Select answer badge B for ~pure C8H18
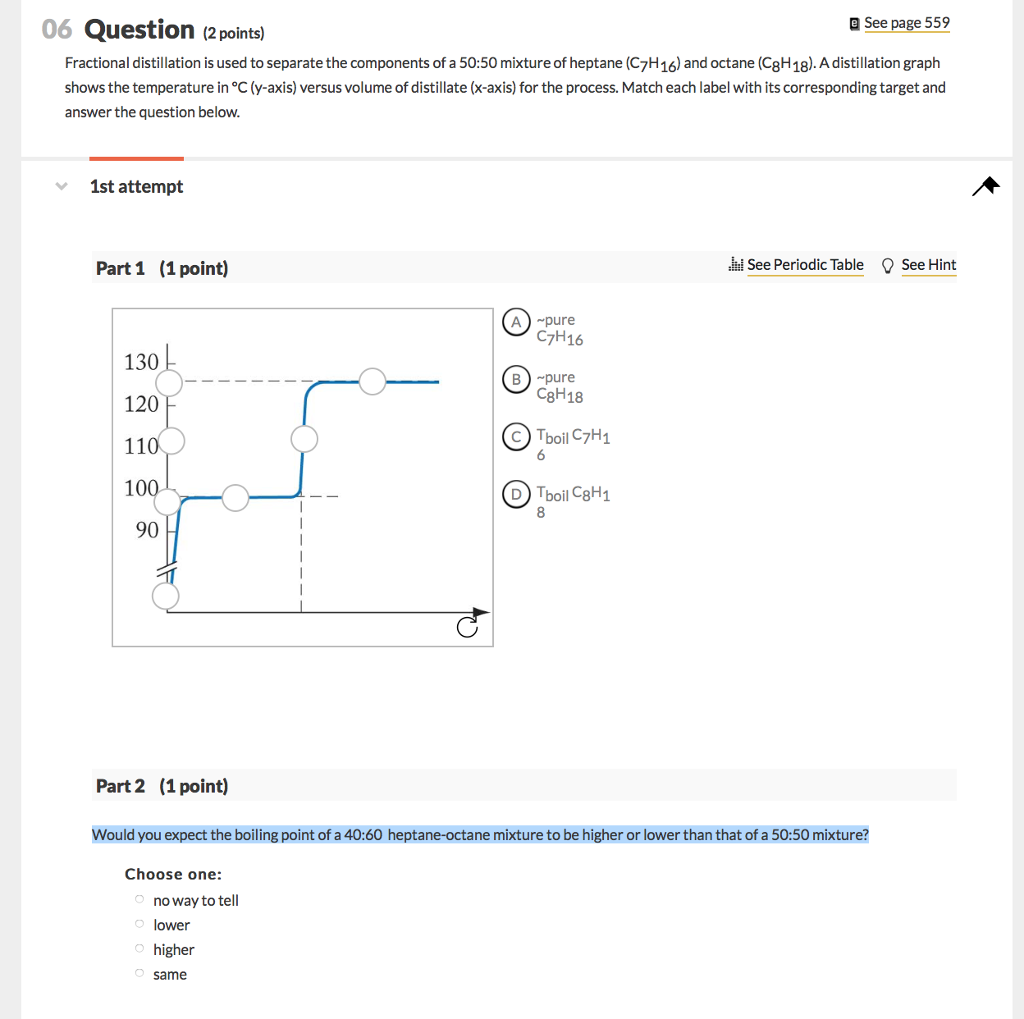The image size is (1024, 1019). click(x=516, y=380)
